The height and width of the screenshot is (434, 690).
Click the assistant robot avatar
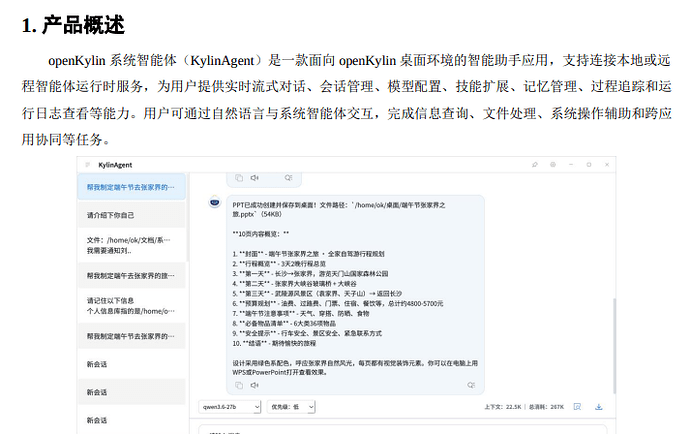[x=215, y=202]
